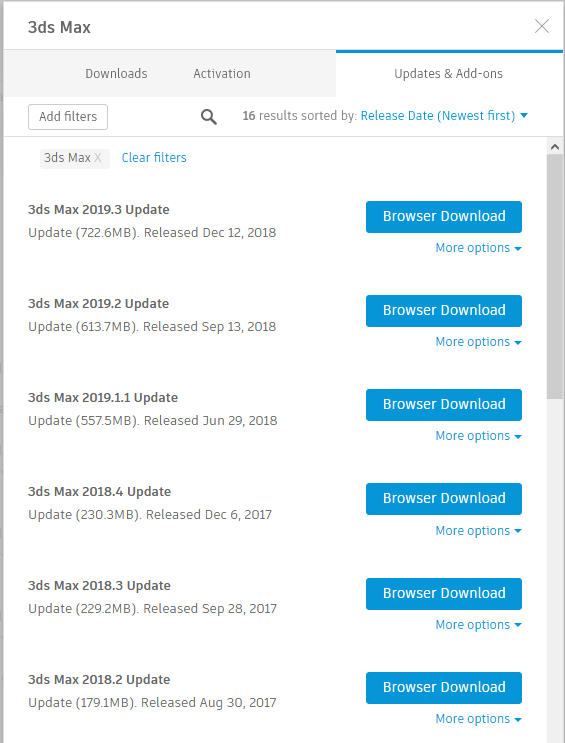The image size is (565, 743).
Task: Remove the 3ds Max filter tag
Action: tap(98, 158)
